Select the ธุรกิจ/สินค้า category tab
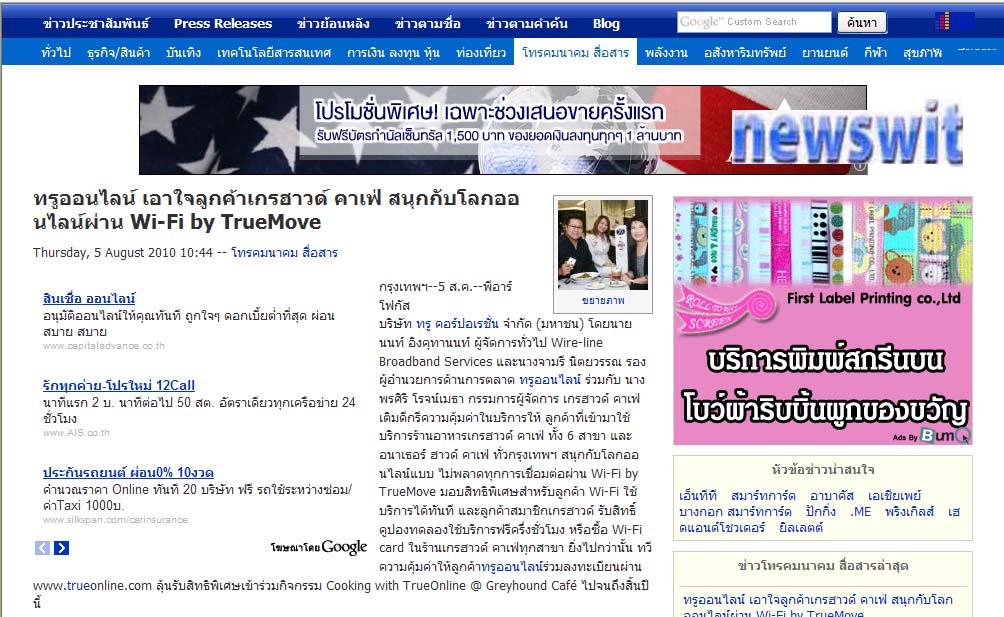 118,52
